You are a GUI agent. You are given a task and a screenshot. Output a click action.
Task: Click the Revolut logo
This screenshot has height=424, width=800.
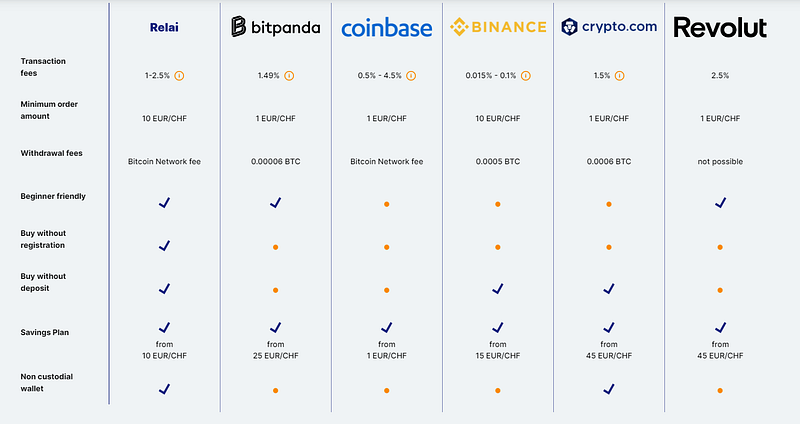pyautogui.click(x=720, y=28)
